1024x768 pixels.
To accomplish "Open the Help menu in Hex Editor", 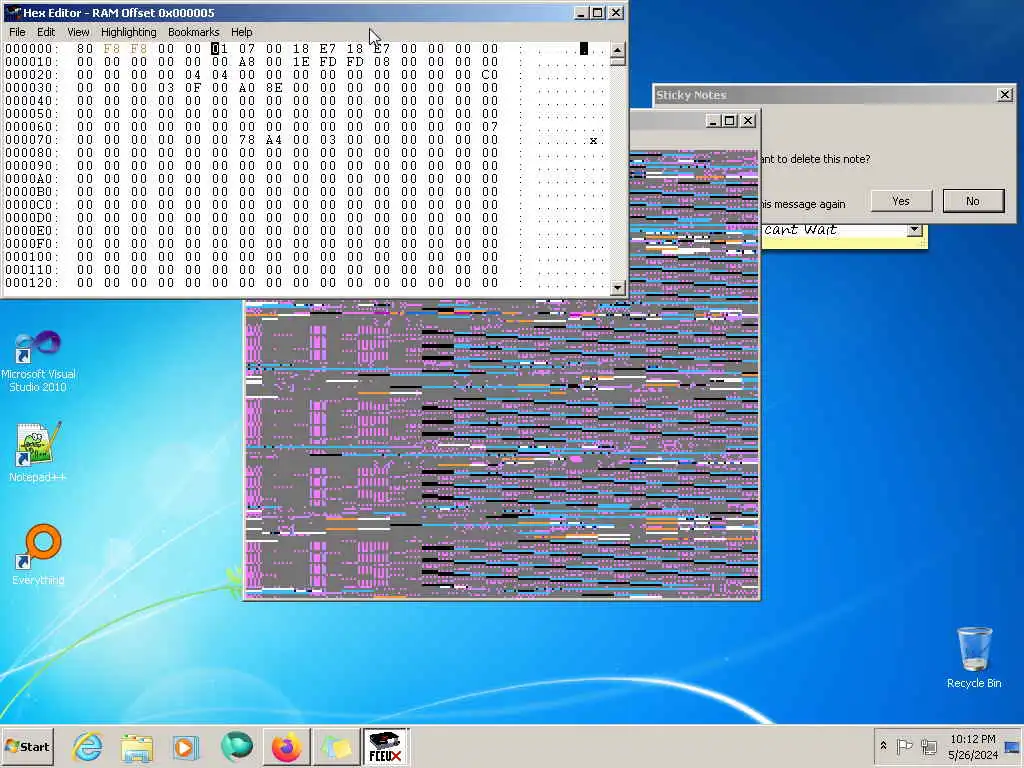I will (x=241, y=32).
